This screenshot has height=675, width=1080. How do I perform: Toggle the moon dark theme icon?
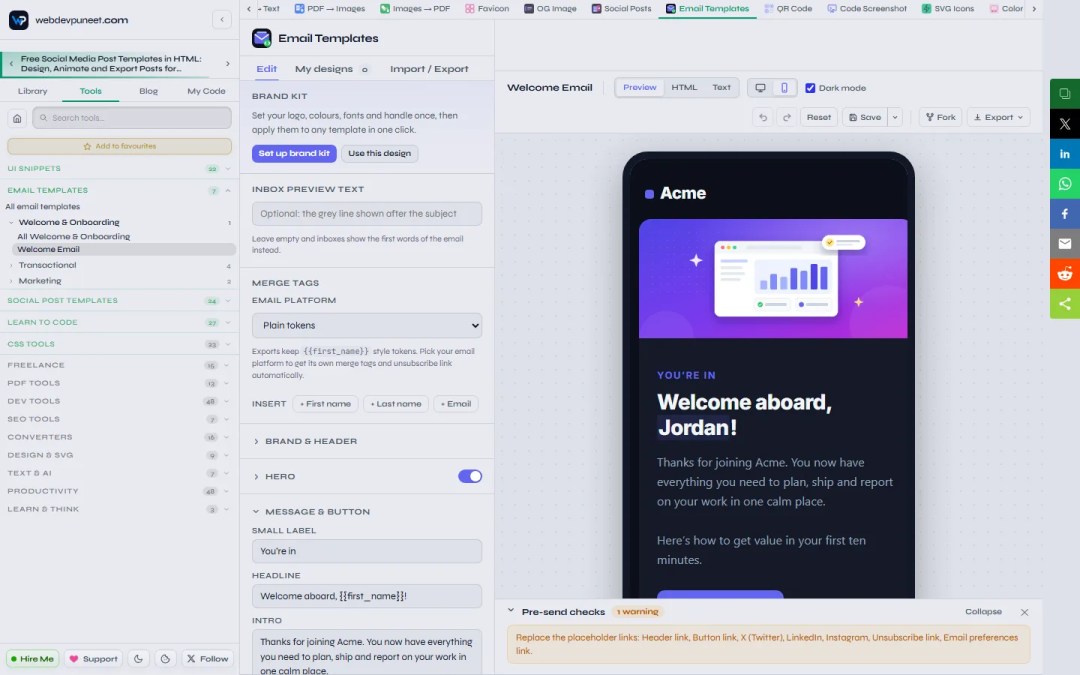point(138,658)
